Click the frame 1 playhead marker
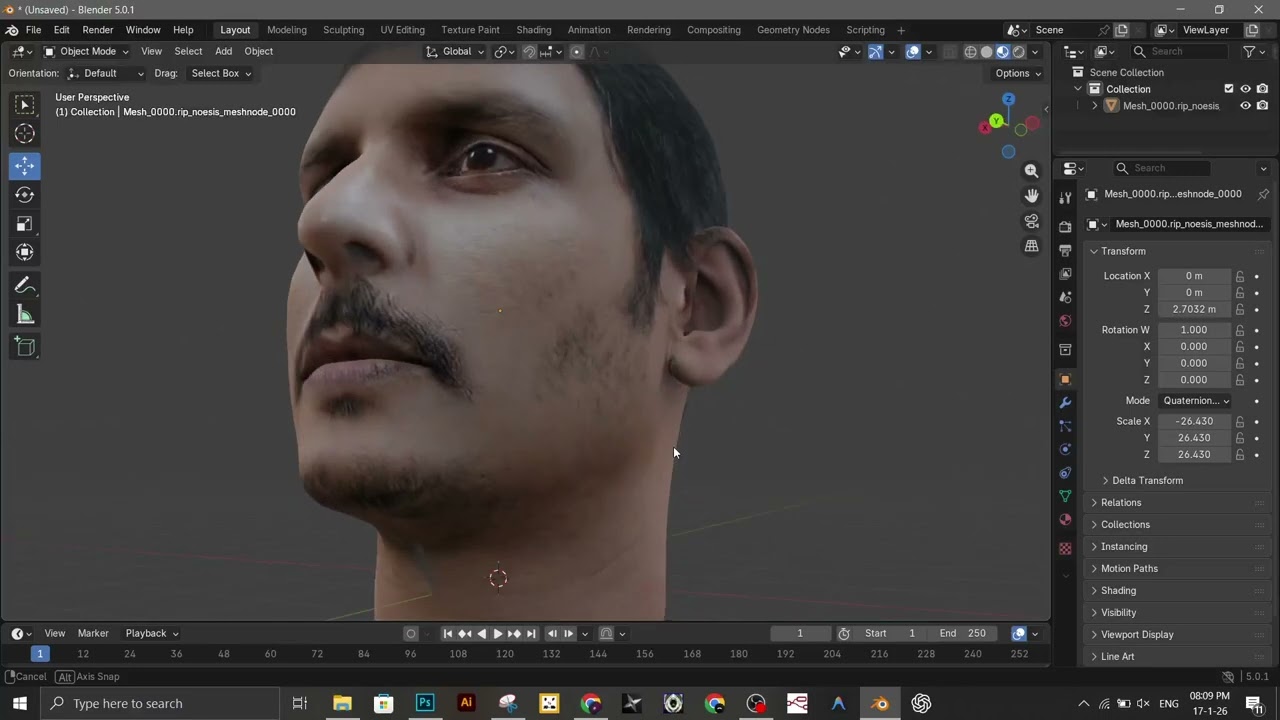This screenshot has height=720, width=1280. point(40,654)
